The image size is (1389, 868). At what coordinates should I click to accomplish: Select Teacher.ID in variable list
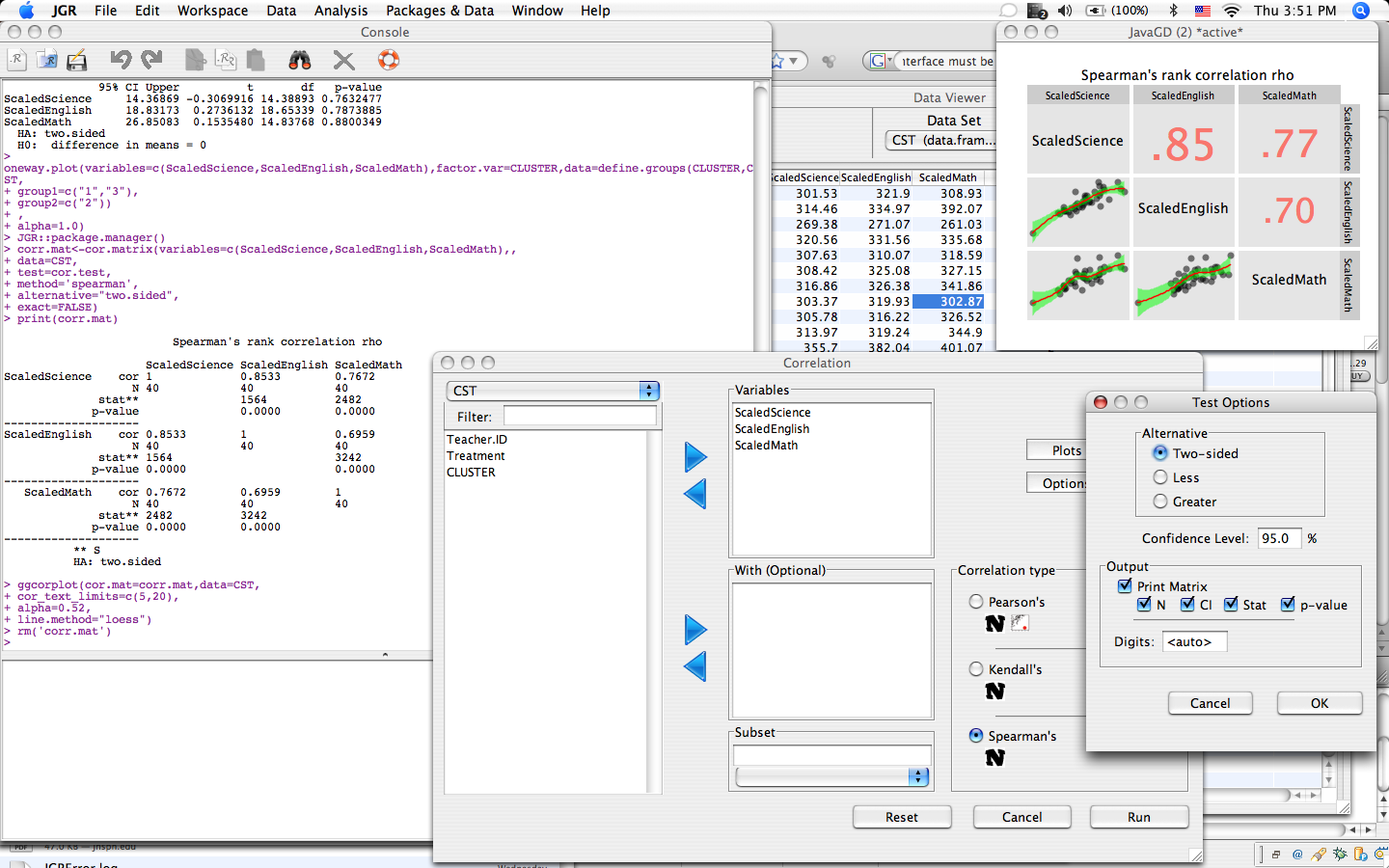click(477, 440)
